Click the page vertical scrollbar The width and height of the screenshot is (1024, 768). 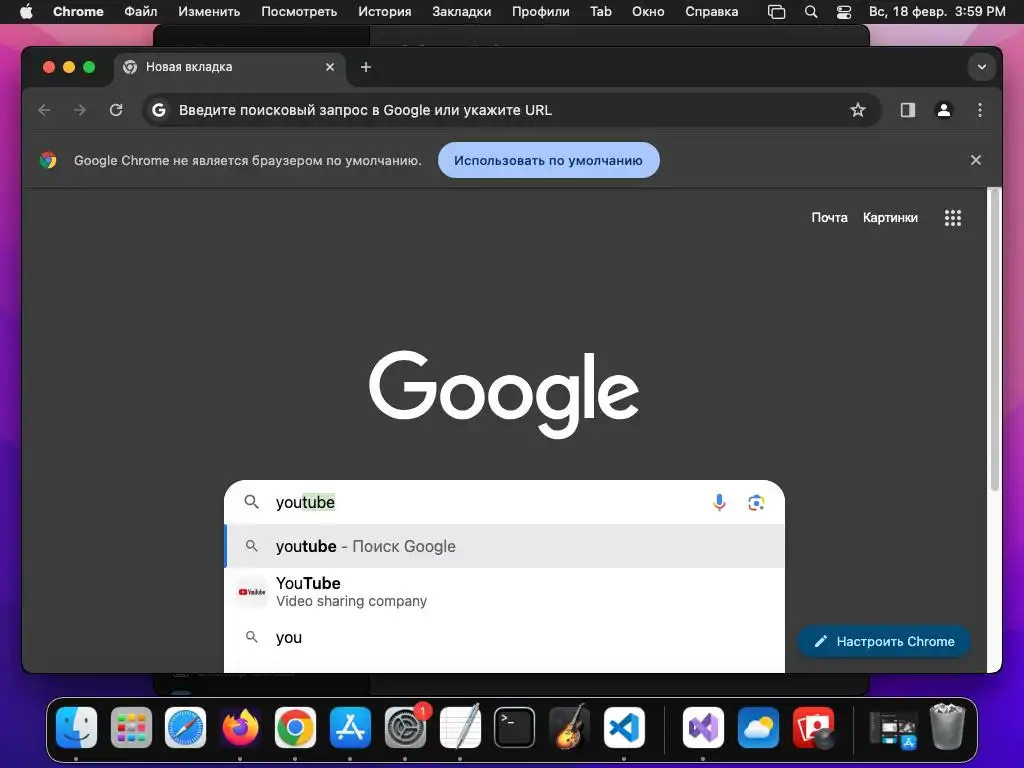[x=995, y=340]
